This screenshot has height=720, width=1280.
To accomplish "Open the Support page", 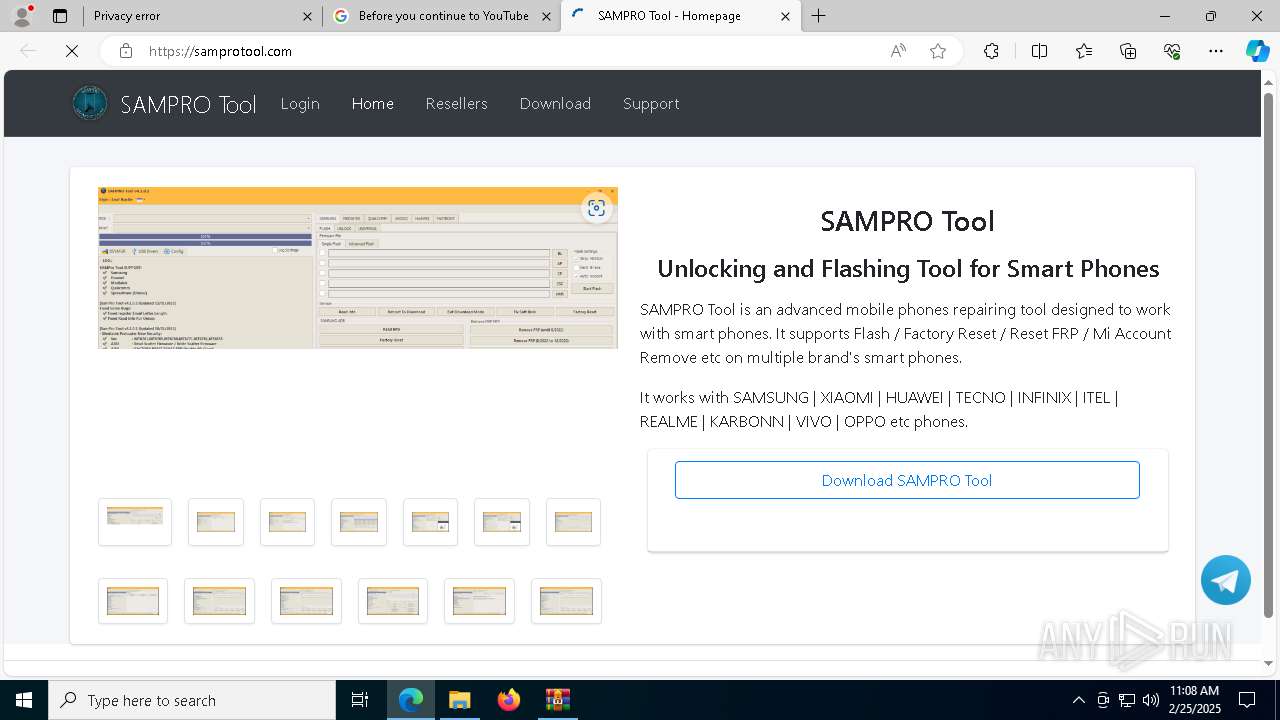I will pos(651,103).
